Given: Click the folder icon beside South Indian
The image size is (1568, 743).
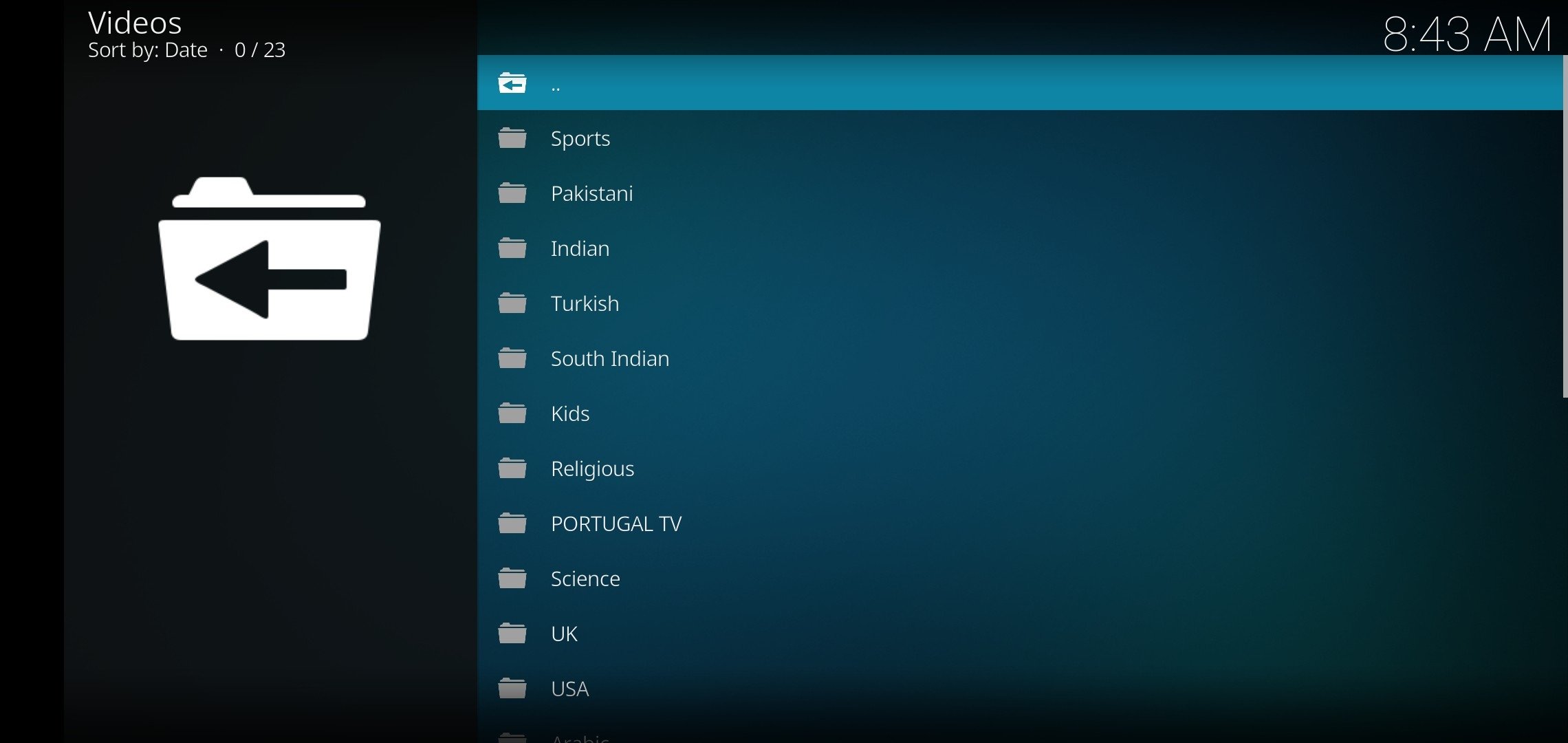Looking at the screenshot, I should 512,358.
